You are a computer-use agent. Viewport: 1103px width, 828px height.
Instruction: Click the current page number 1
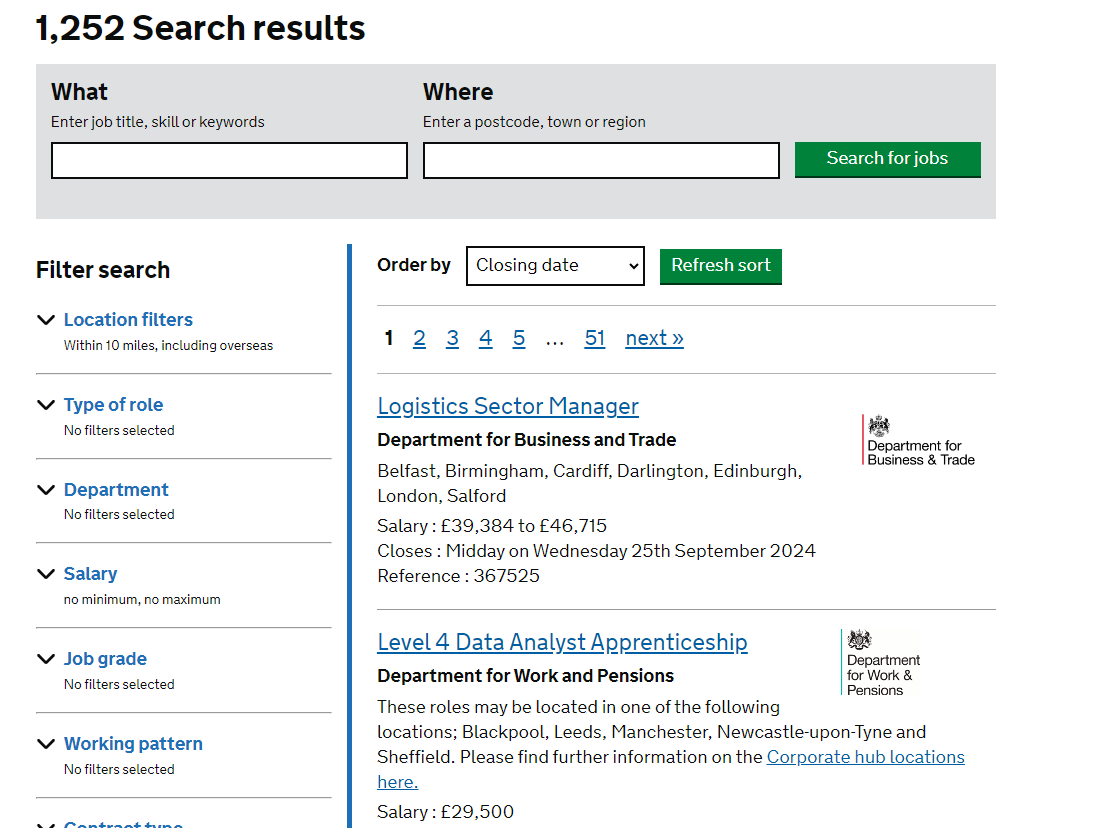(x=388, y=338)
